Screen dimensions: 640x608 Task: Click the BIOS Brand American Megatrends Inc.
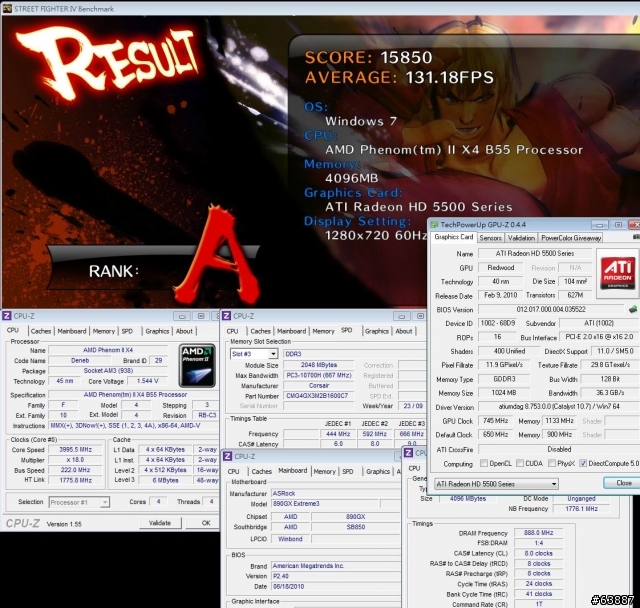click(335, 566)
